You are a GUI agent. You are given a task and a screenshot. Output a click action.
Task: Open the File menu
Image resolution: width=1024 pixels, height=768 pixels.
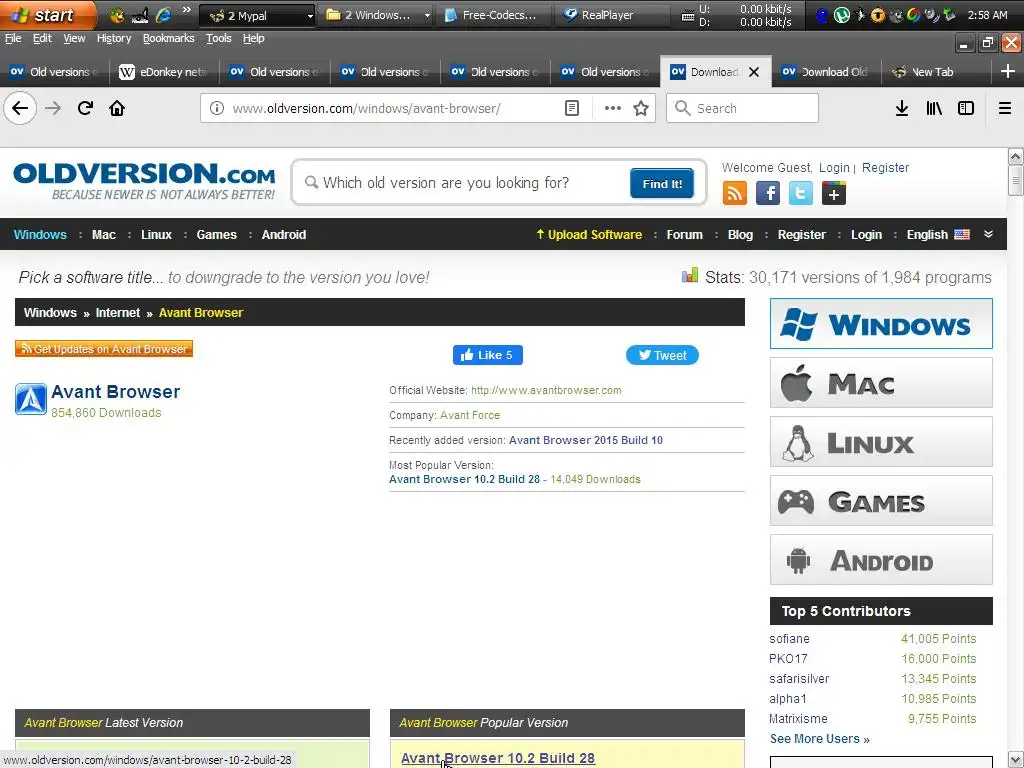point(13,39)
